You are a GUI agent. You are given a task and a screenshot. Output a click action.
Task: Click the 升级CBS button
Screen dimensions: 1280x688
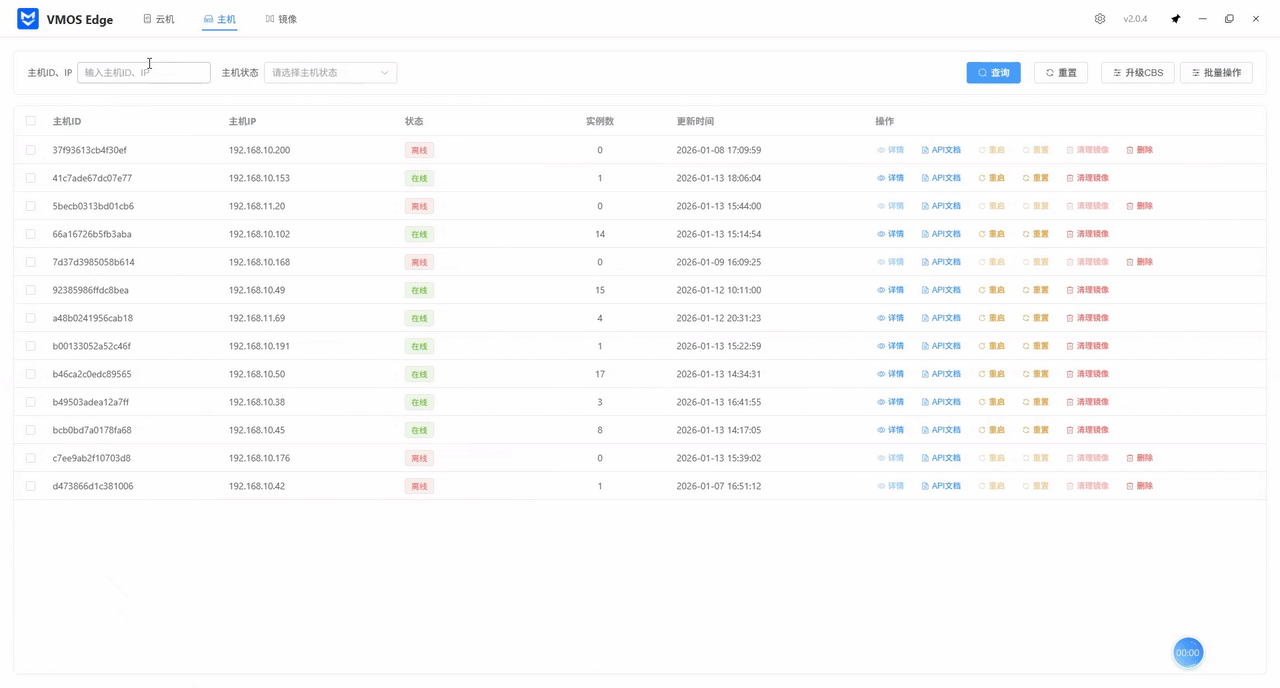pyautogui.click(x=1137, y=73)
